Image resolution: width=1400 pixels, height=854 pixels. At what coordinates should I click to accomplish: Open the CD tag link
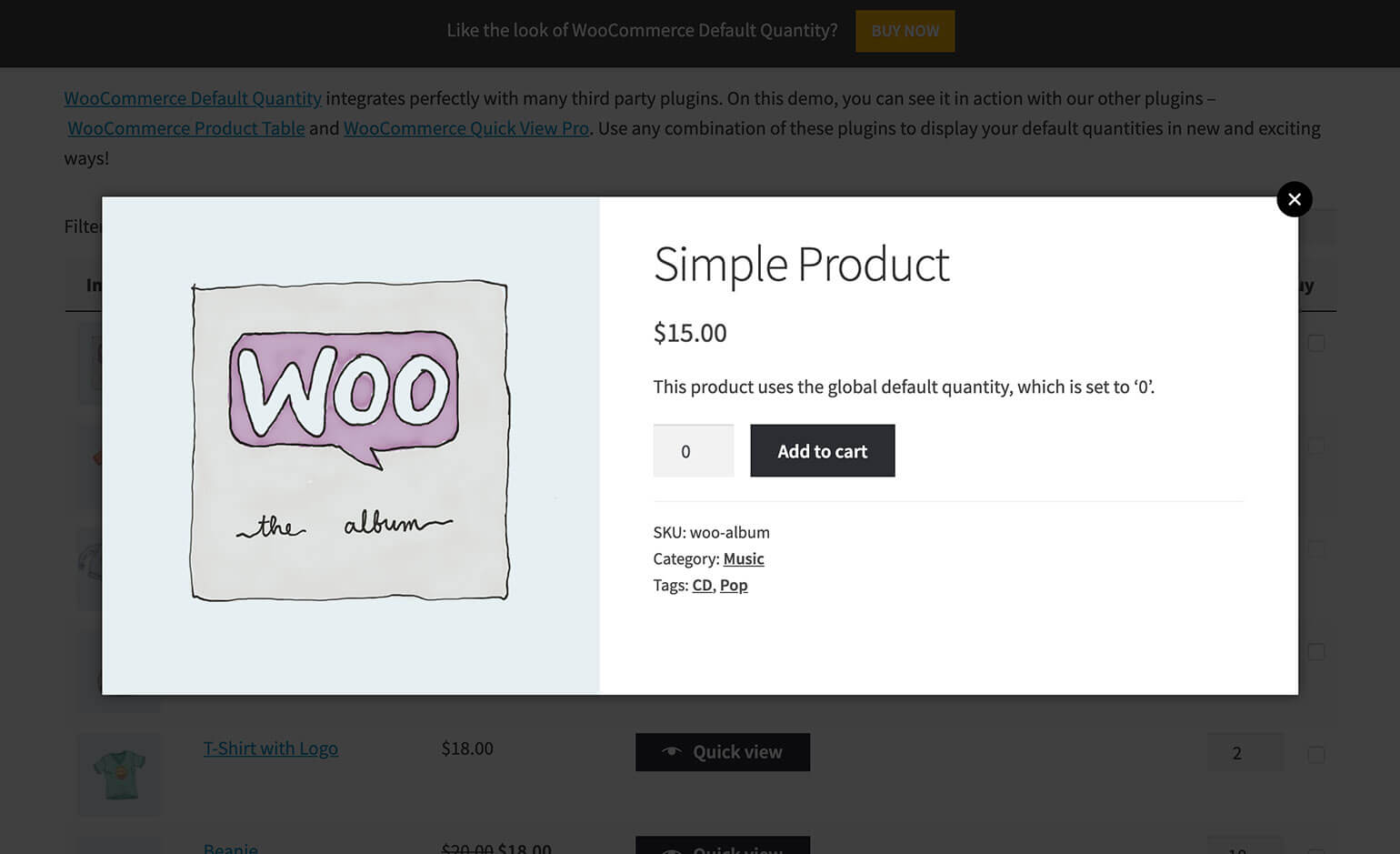click(x=702, y=585)
